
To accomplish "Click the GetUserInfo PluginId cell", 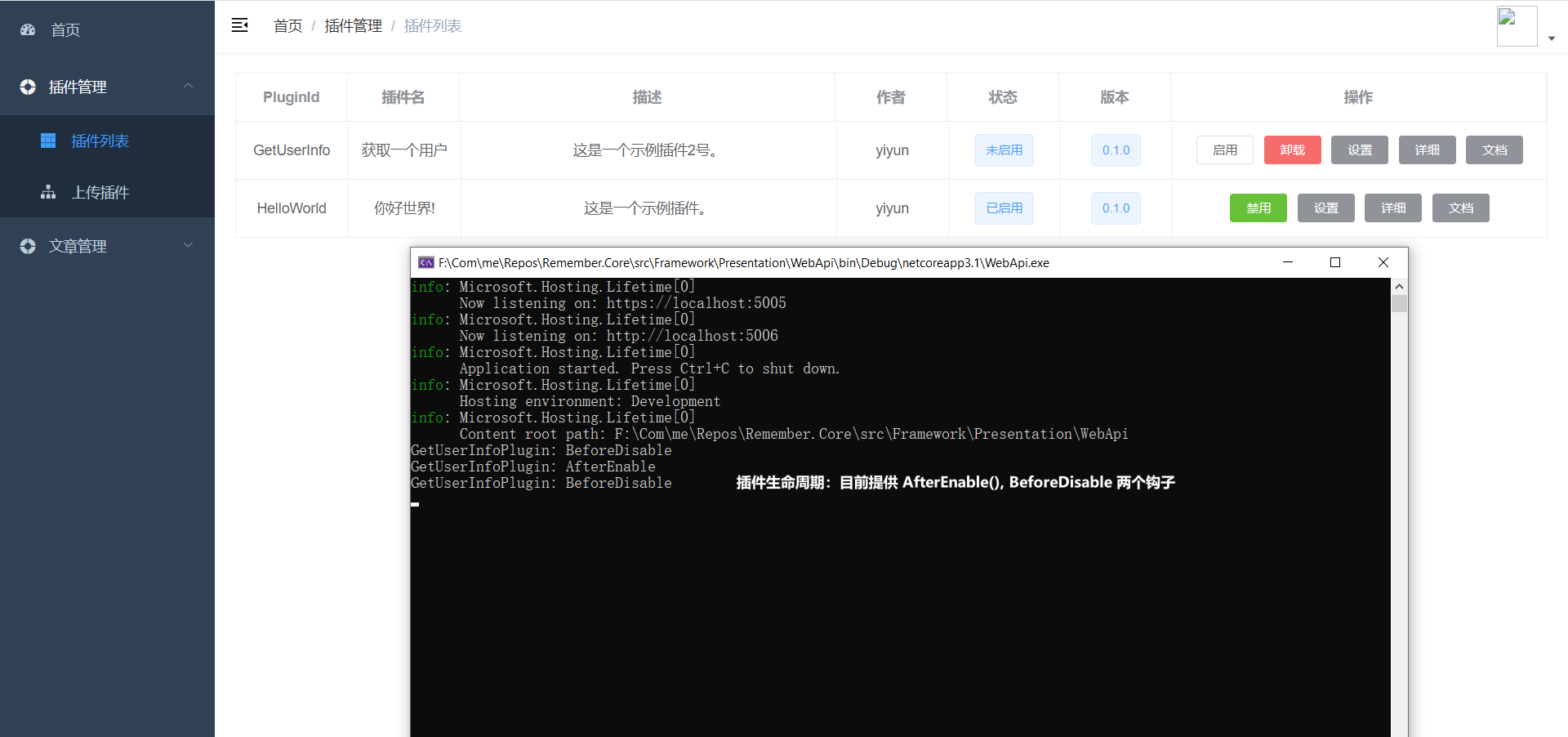I will coord(292,150).
